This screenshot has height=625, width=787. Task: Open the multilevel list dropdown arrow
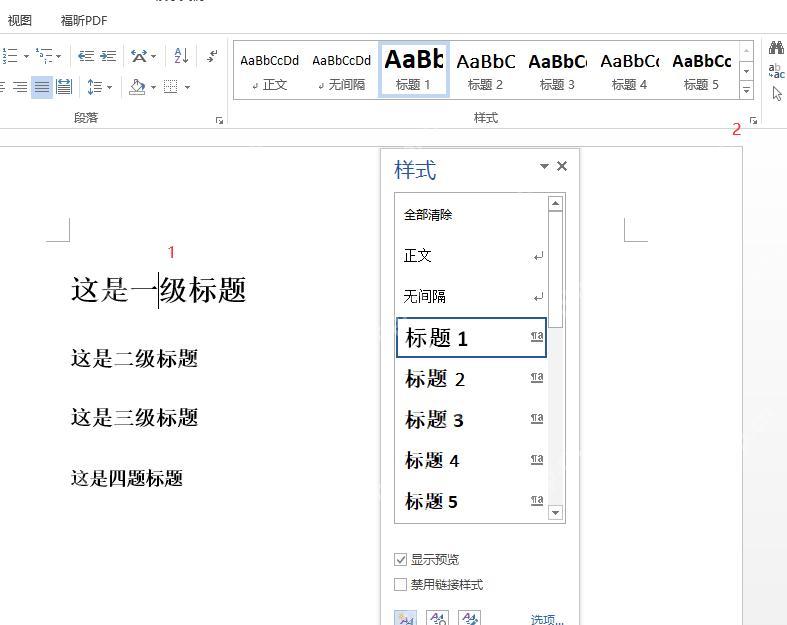pyautogui.click(x=59, y=56)
